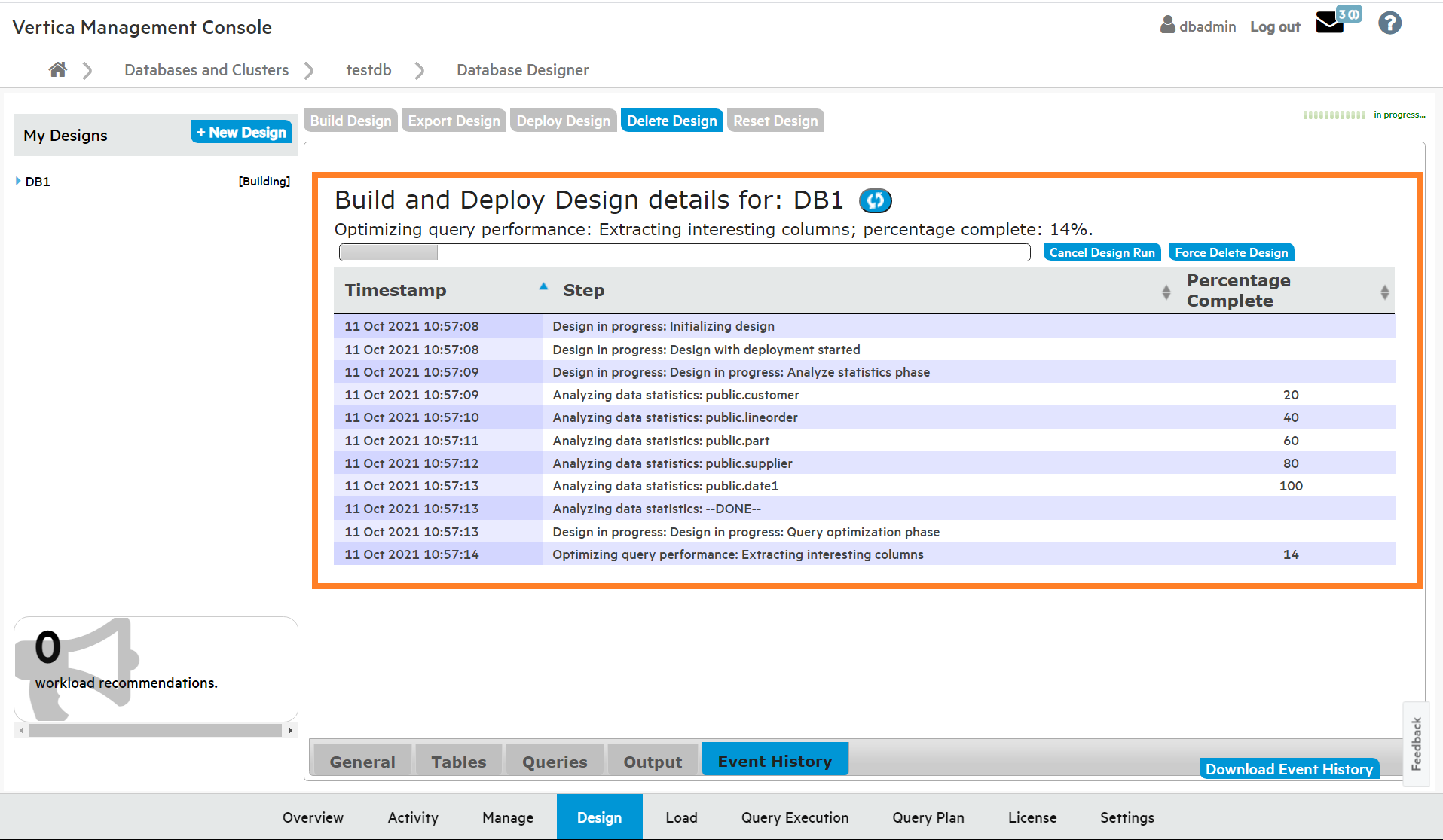Click the design progress bar
The width and height of the screenshot is (1443, 840).
(684, 252)
